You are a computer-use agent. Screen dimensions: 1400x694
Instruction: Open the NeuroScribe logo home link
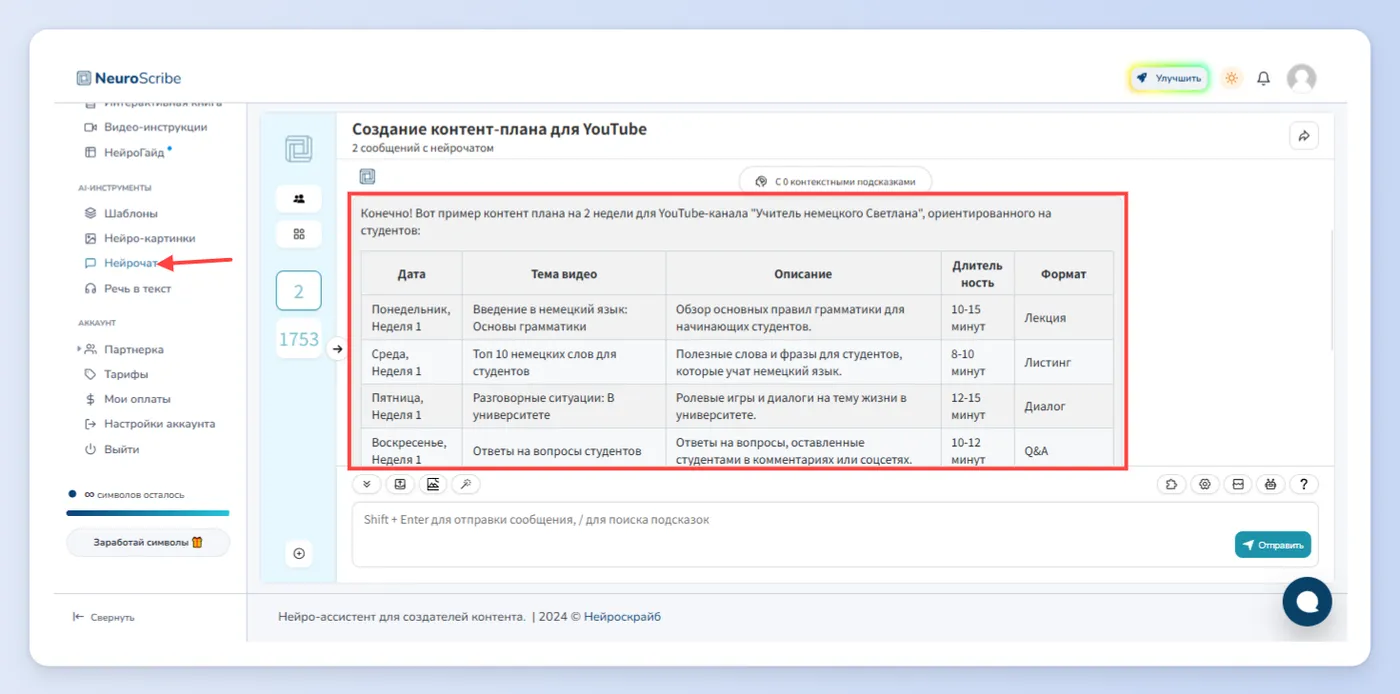(x=129, y=78)
